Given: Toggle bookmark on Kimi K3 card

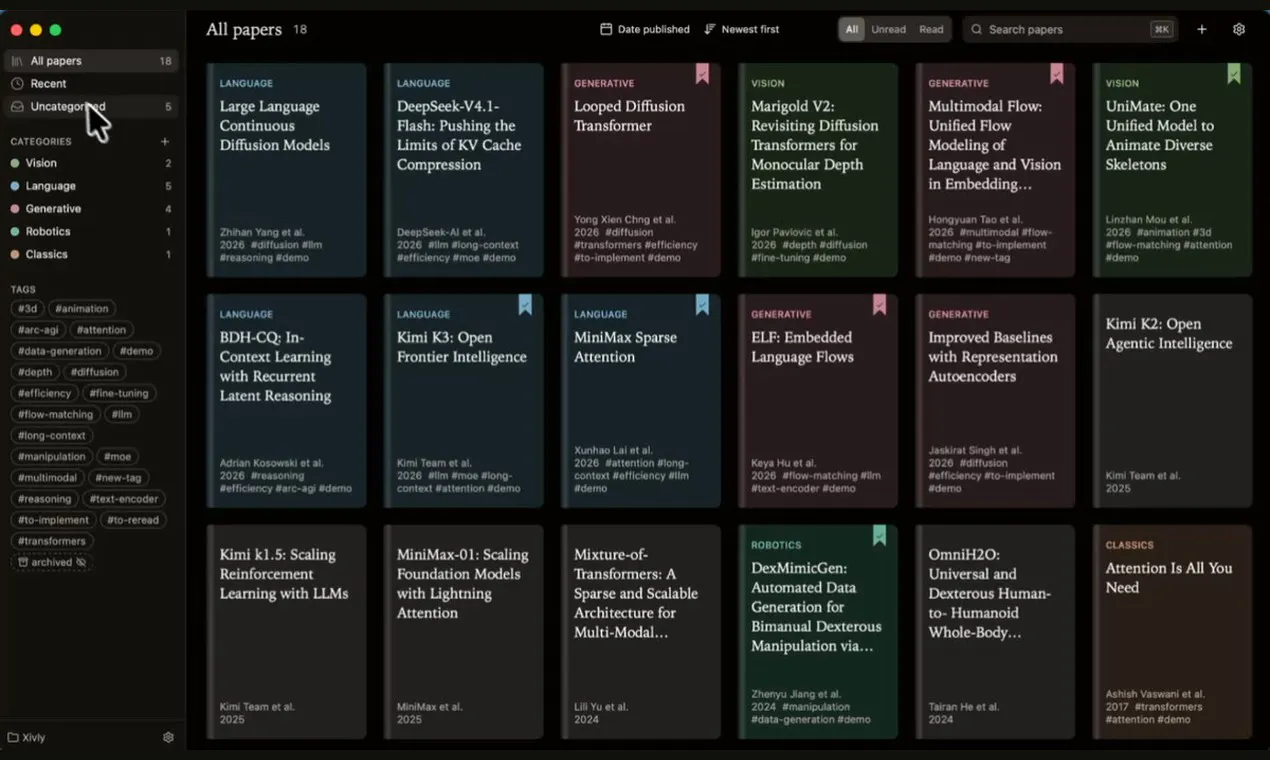Looking at the screenshot, I should [525, 304].
